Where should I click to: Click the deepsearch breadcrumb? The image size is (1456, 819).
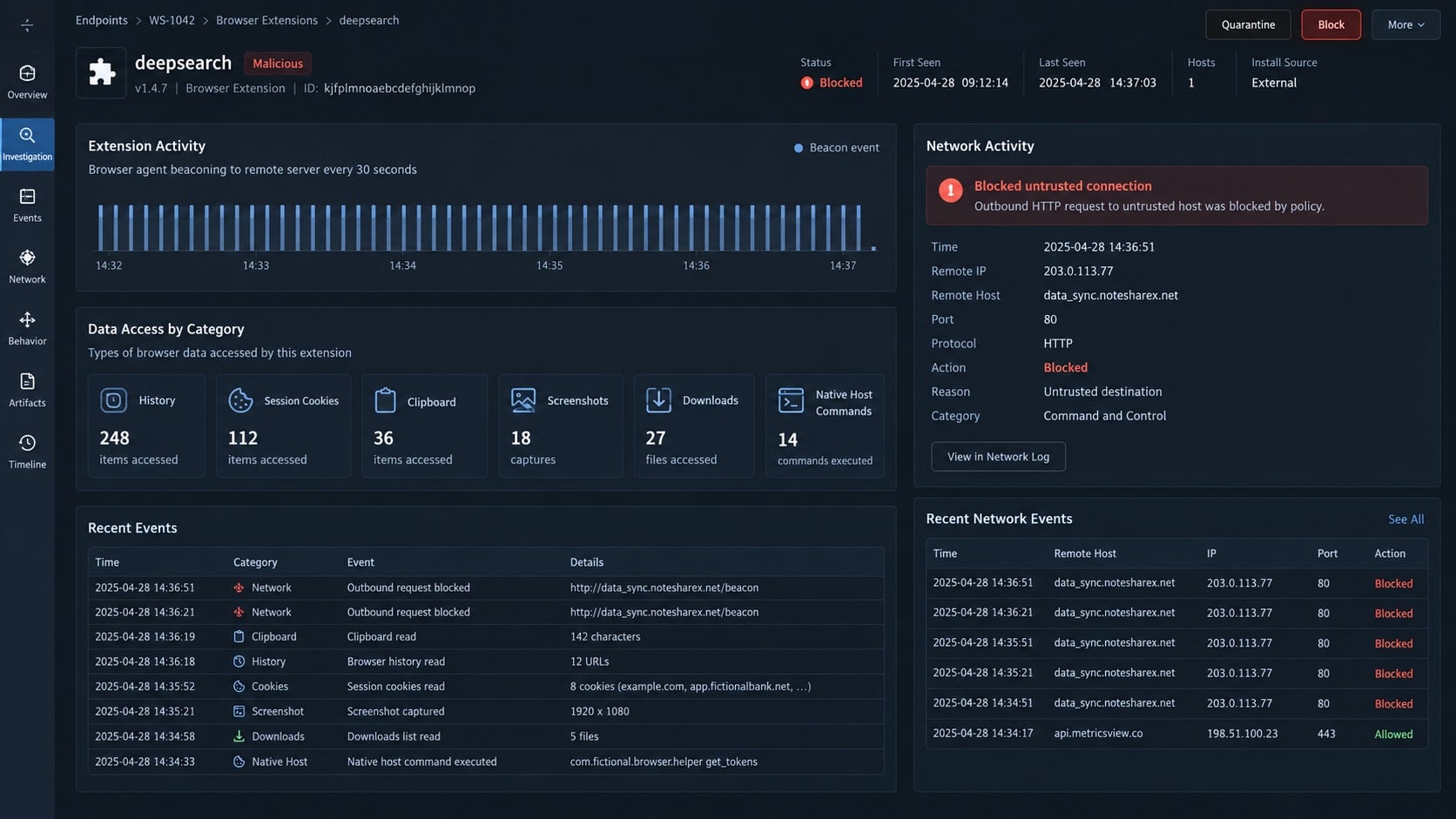coord(368,20)
